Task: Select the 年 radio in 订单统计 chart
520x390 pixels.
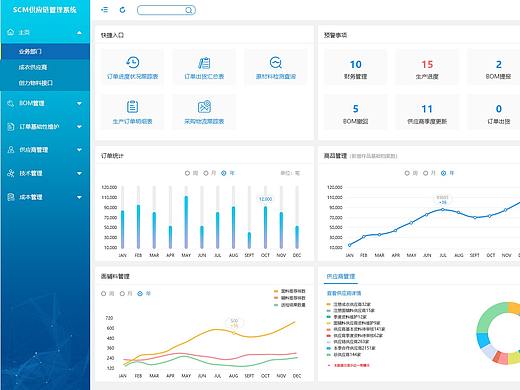Action: (224, 173)
